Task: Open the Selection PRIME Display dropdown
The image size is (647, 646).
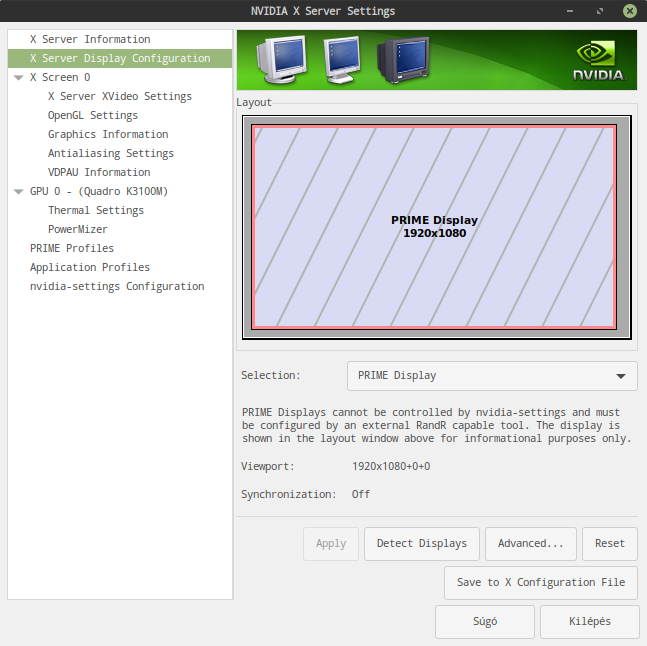Action: point(492,376)
